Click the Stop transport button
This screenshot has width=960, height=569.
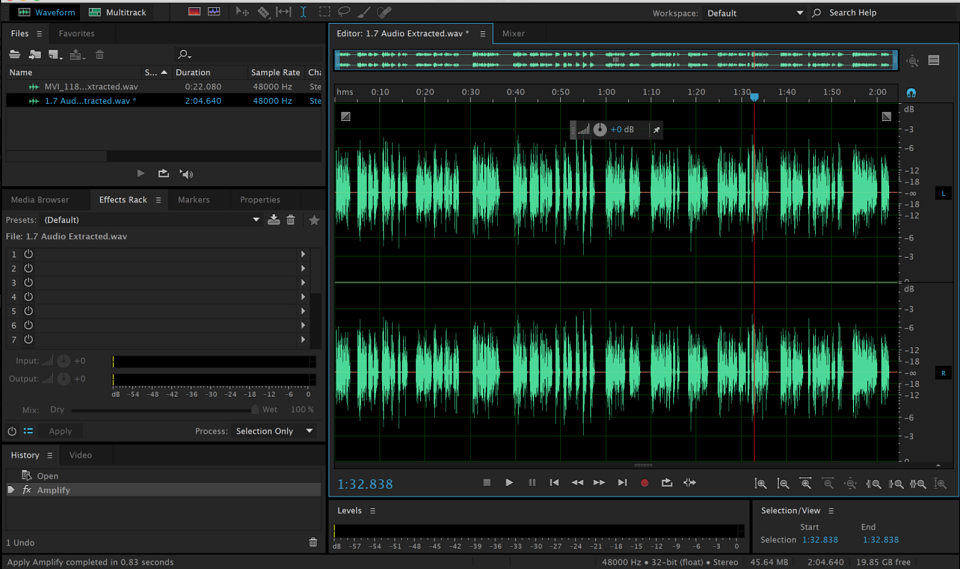(x=487, y=483)
